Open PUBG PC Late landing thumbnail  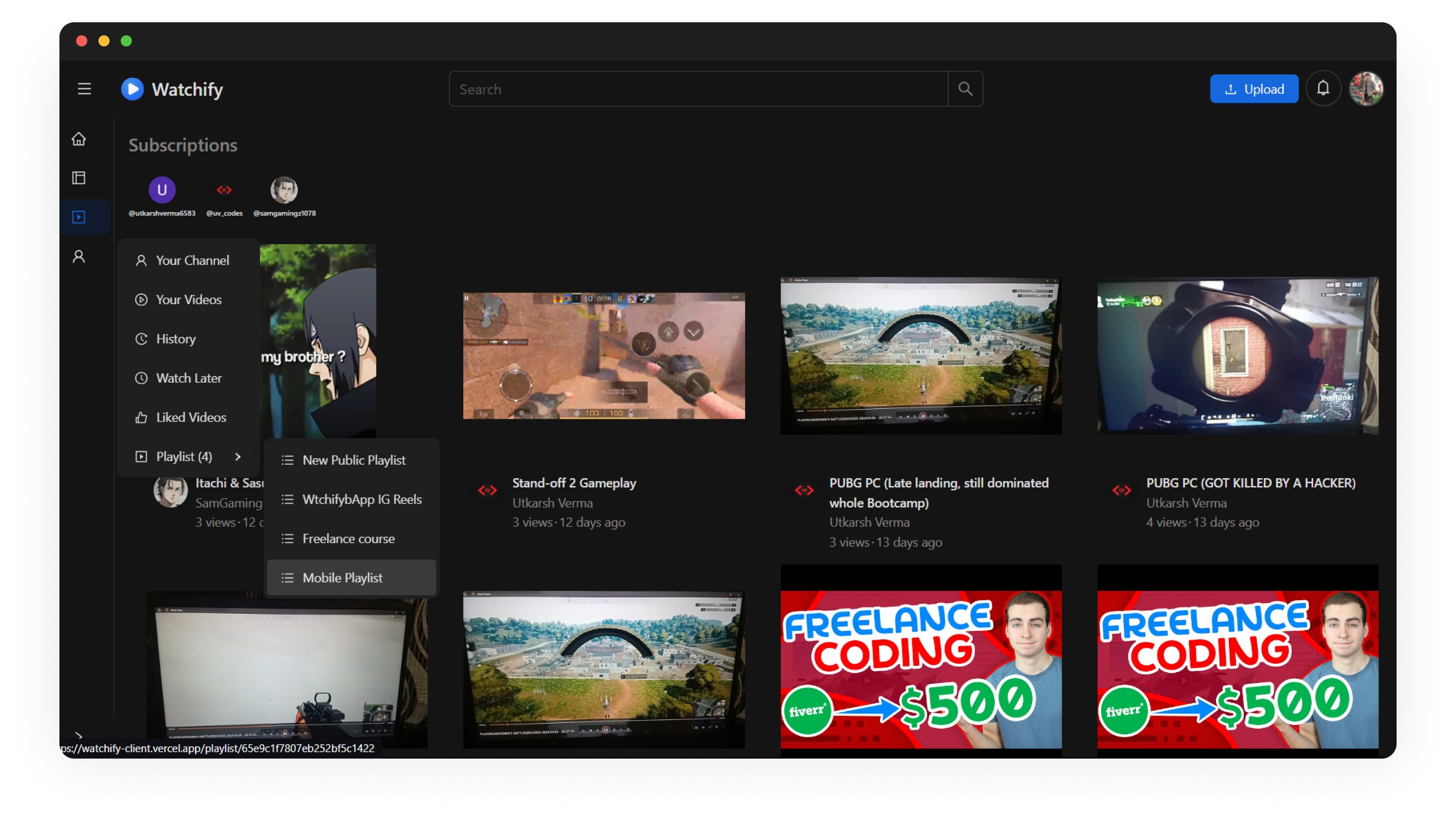coord(921,356)
